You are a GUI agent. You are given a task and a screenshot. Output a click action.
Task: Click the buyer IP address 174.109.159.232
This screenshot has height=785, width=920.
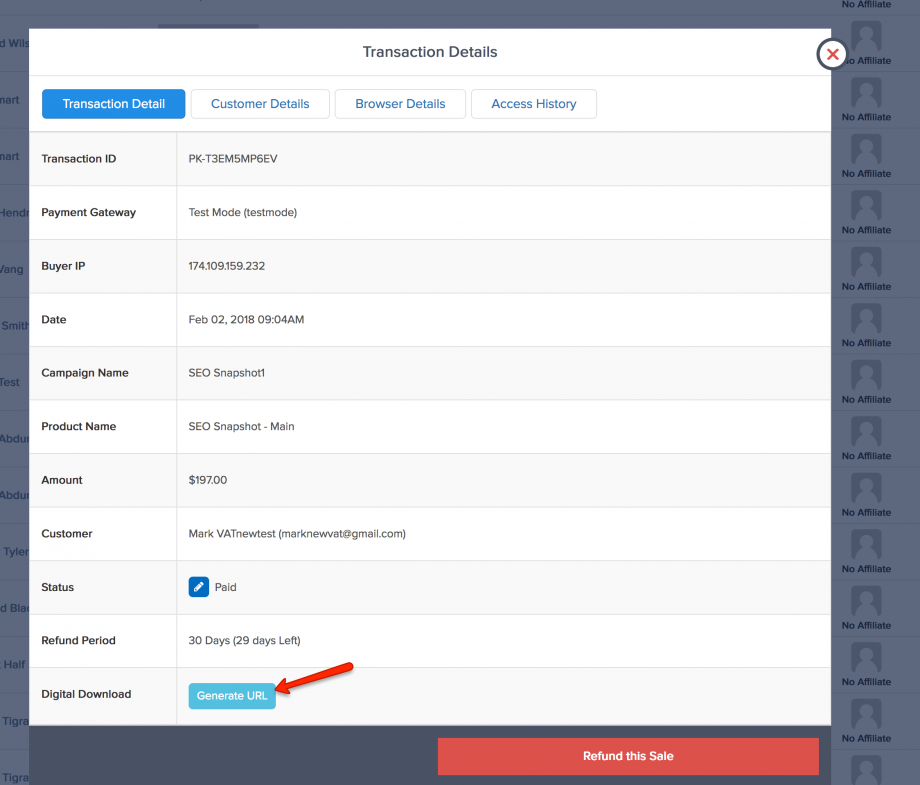click(x=227, y=266)
